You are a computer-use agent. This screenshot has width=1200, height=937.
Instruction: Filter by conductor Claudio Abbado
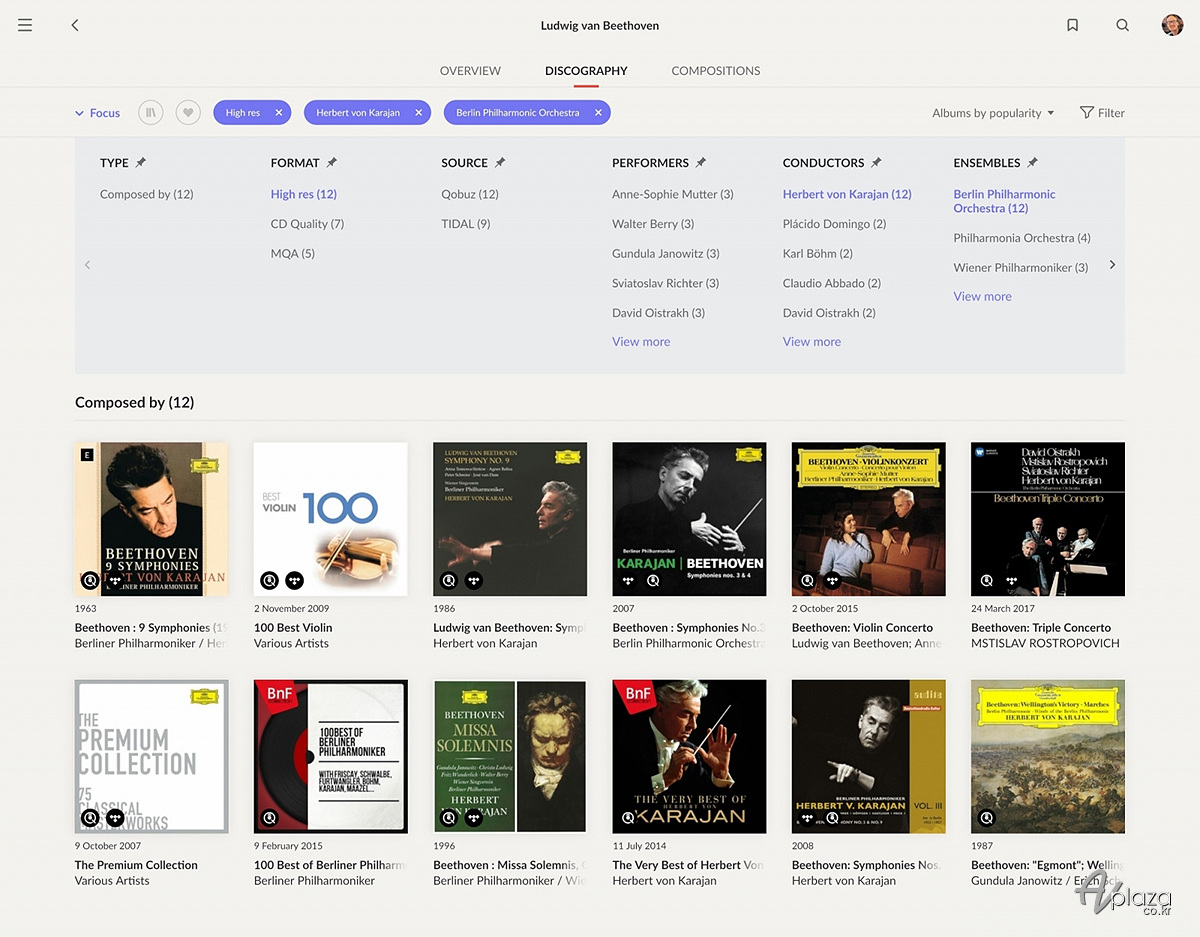click(832, 283)
